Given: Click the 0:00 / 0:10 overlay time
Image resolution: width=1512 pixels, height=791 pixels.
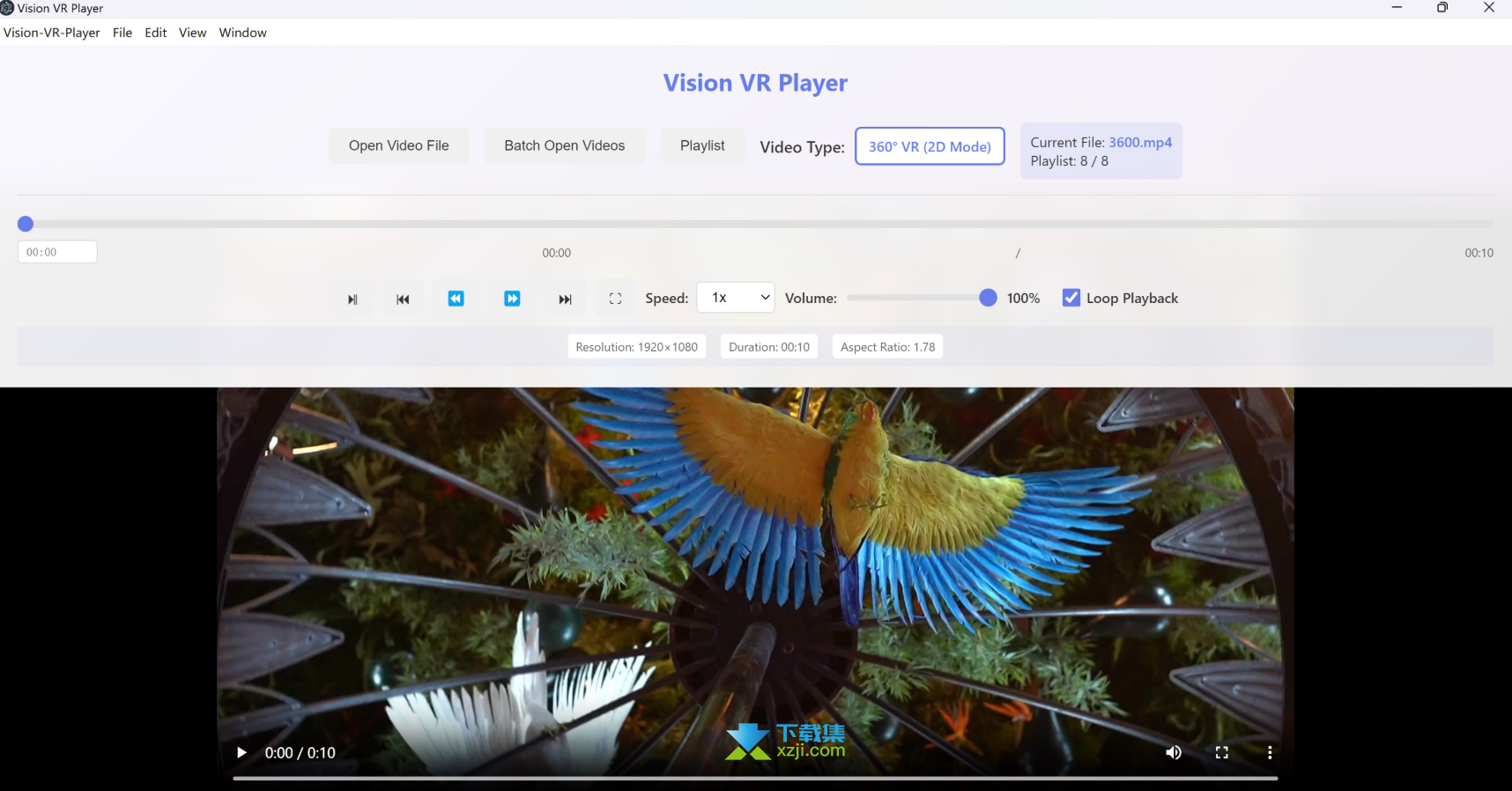Looking at the screenshot, I should point(300,753).
